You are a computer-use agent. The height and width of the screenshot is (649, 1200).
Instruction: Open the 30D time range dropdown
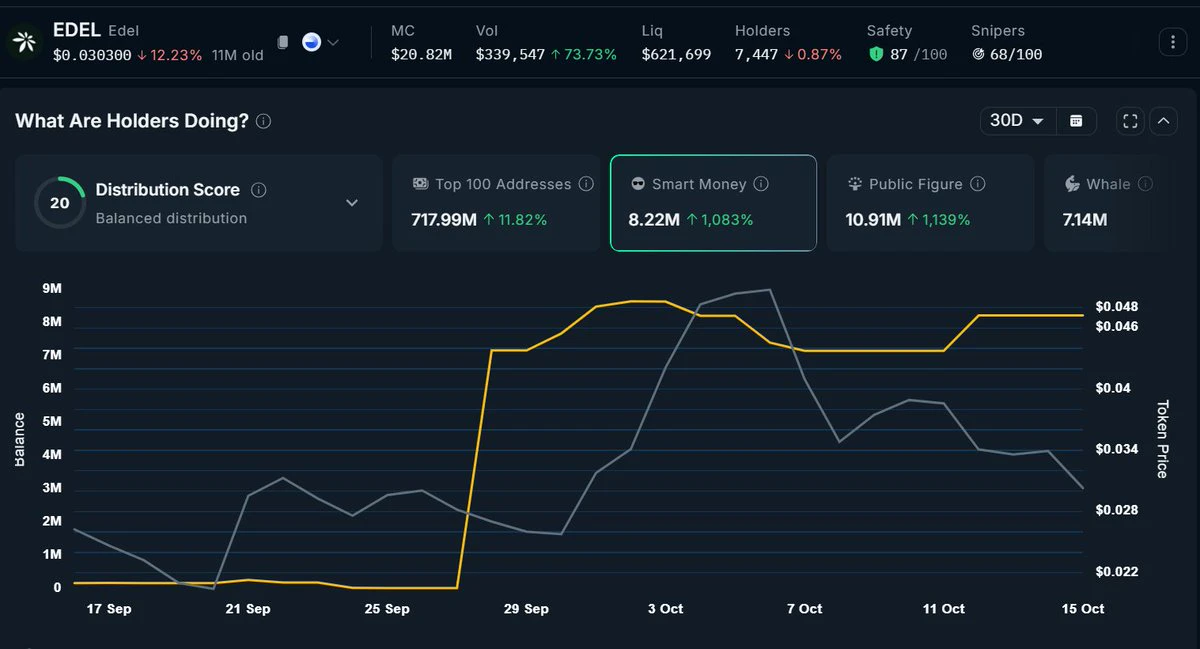1017,121
